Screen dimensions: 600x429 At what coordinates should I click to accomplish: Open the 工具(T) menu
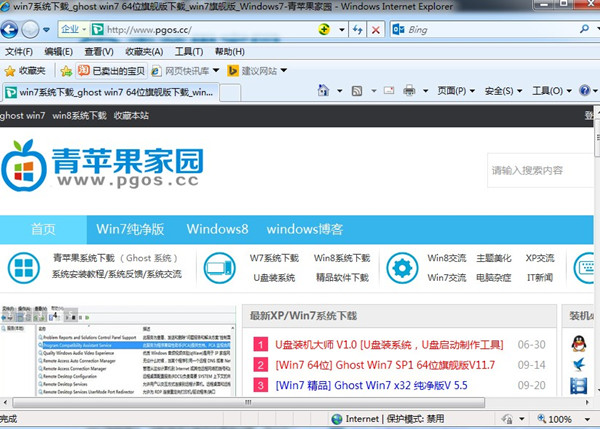(189, 51)
